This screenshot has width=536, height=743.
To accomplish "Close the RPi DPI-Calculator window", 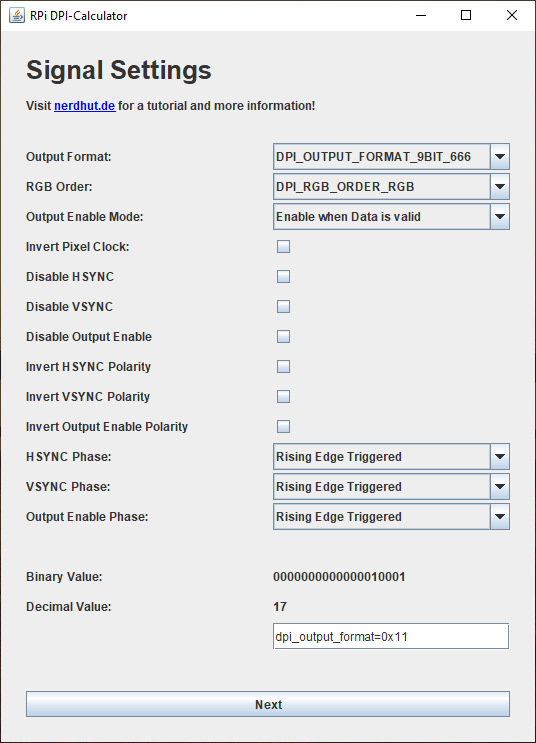I will [x=512, y=15].
